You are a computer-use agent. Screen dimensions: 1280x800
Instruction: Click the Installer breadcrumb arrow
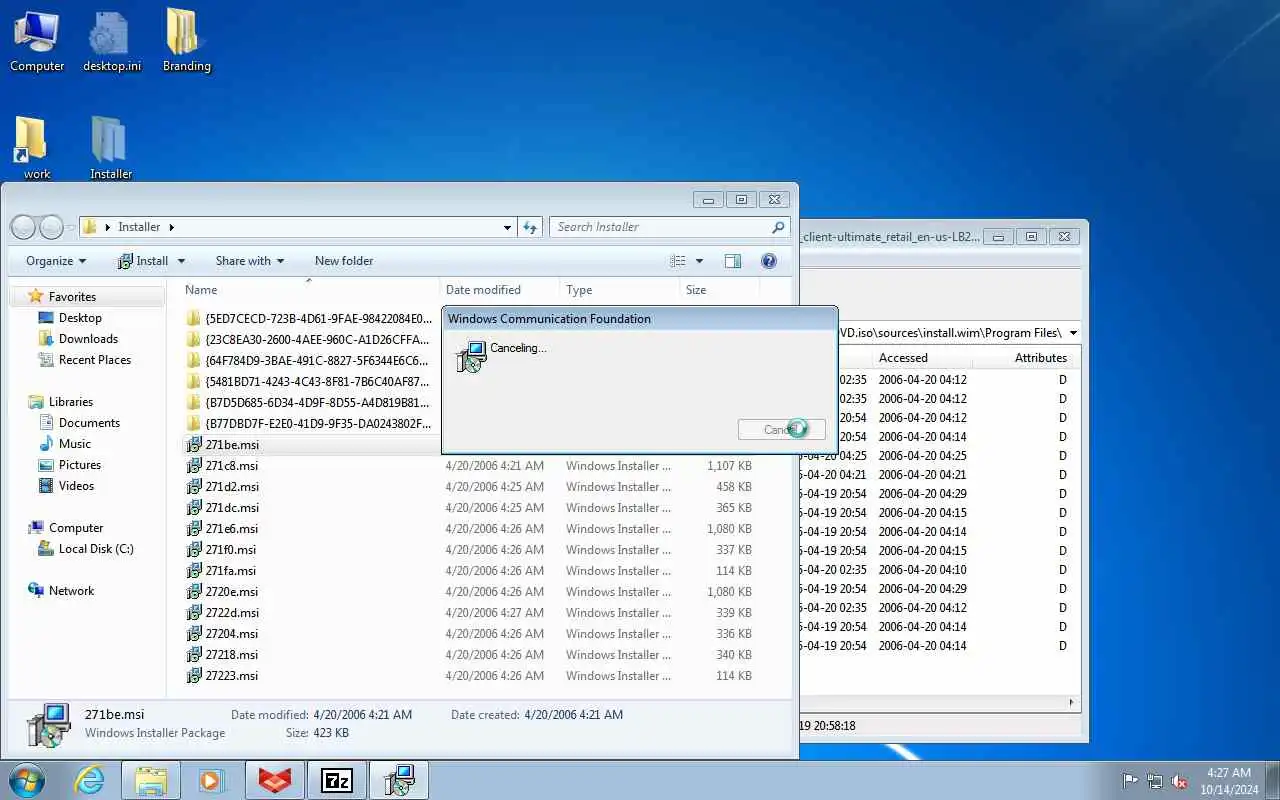pyautogui.click(x=172, y=227)
